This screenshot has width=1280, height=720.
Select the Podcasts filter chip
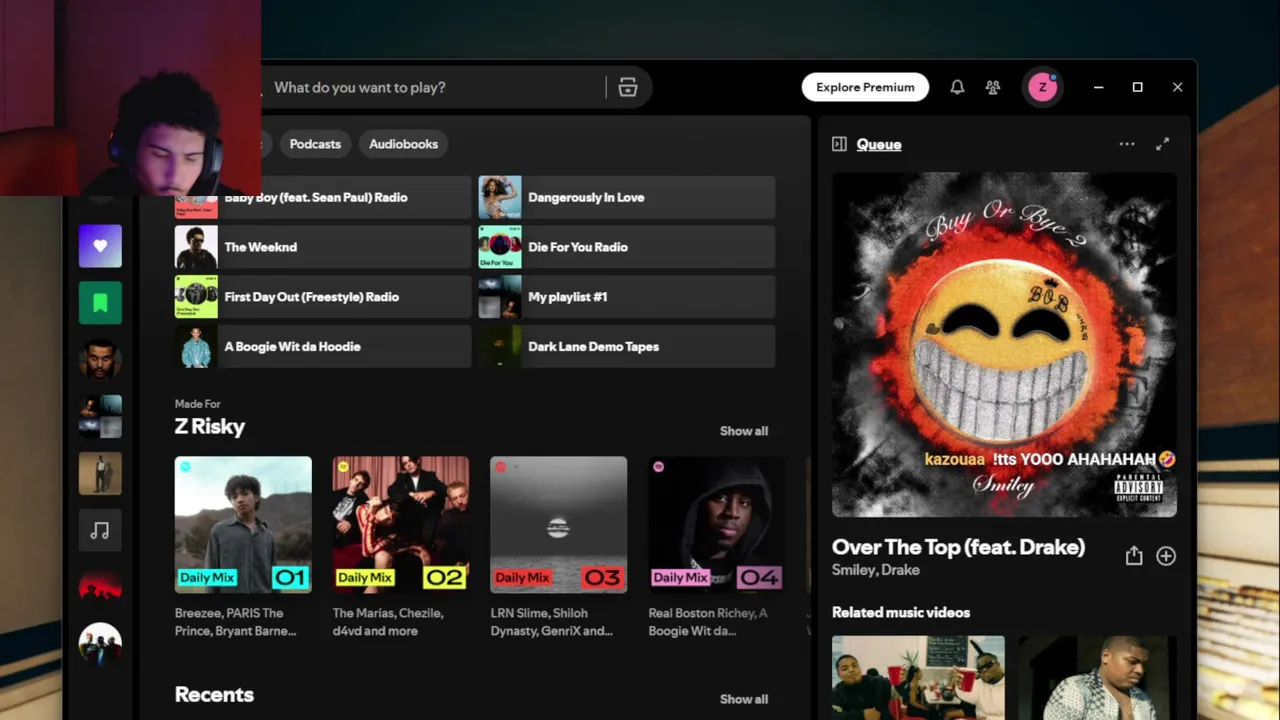point(315,144)
